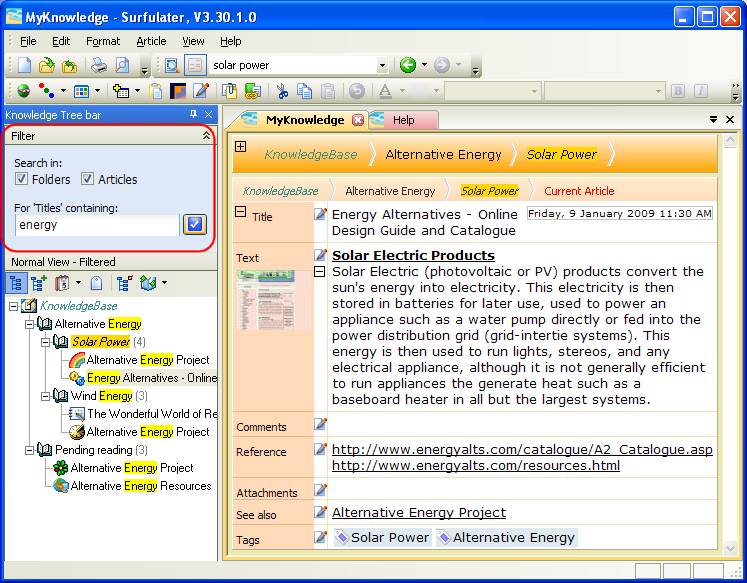Screen dimensions: 747x583
Task: Click the colored dots icon in the edit toolbar
Action: coord(47,90)
